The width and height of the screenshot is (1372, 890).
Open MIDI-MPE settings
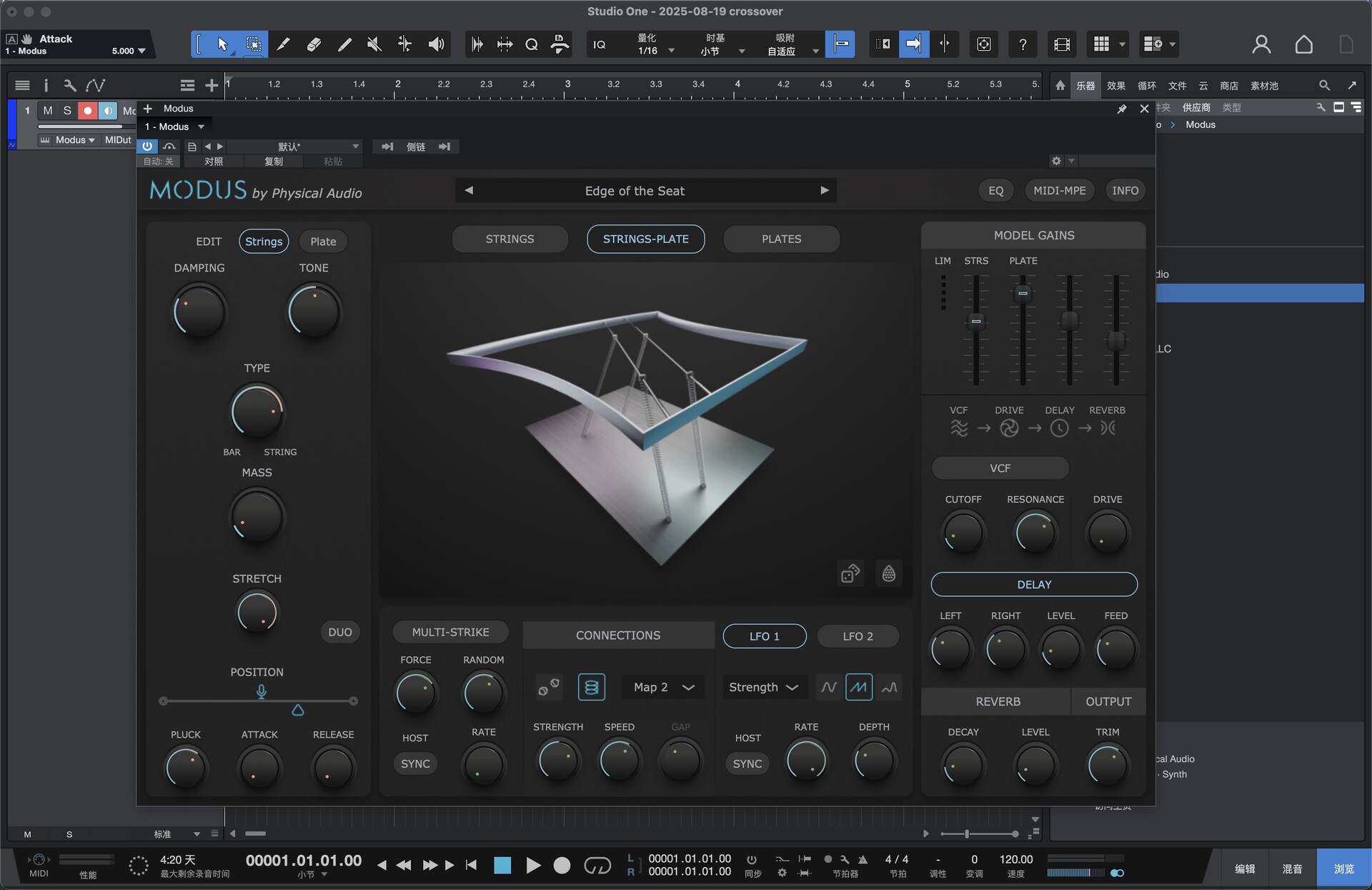(x=1059, y=190)
